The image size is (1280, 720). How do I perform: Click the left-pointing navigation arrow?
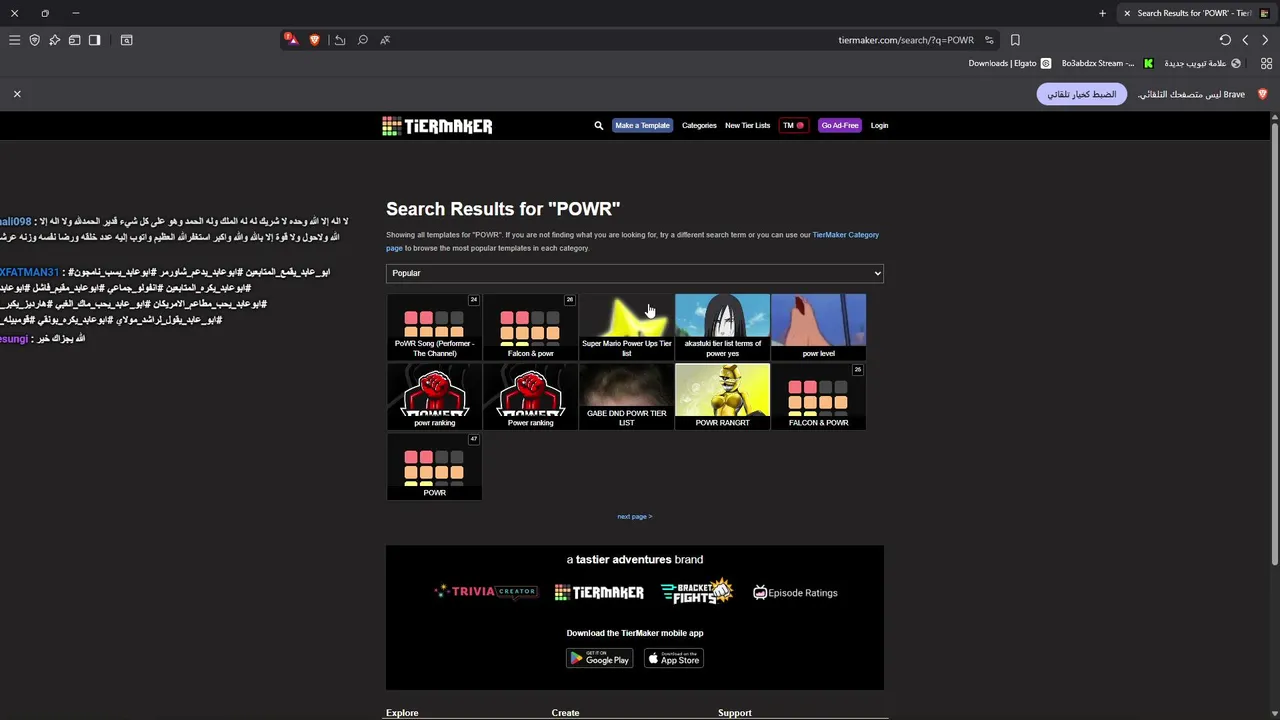pos(1245,40)
